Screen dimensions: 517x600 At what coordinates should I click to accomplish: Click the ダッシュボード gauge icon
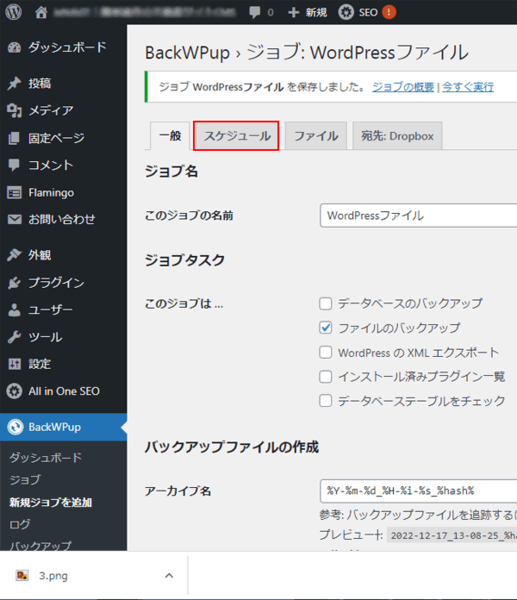[15, 47]
